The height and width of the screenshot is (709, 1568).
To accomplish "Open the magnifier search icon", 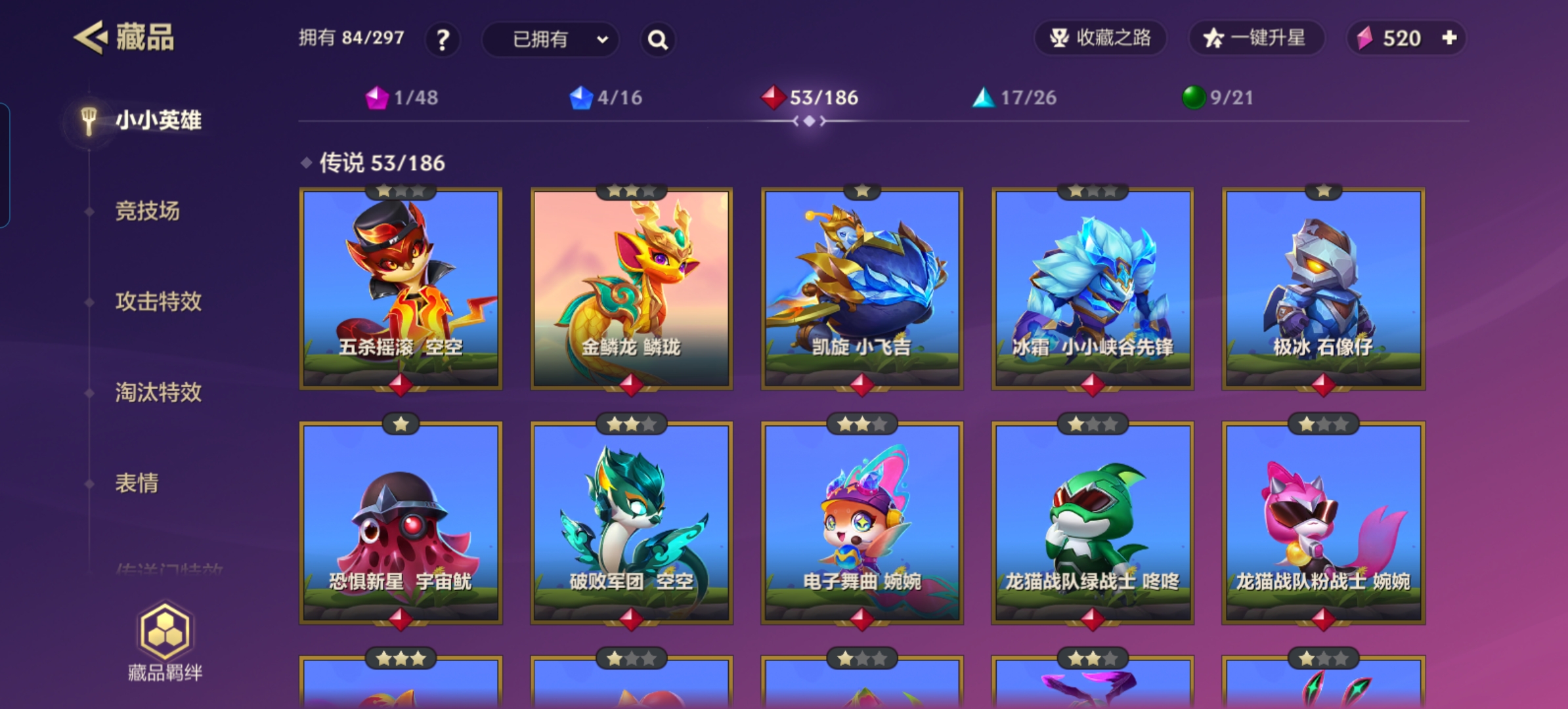I will point(657,39).
